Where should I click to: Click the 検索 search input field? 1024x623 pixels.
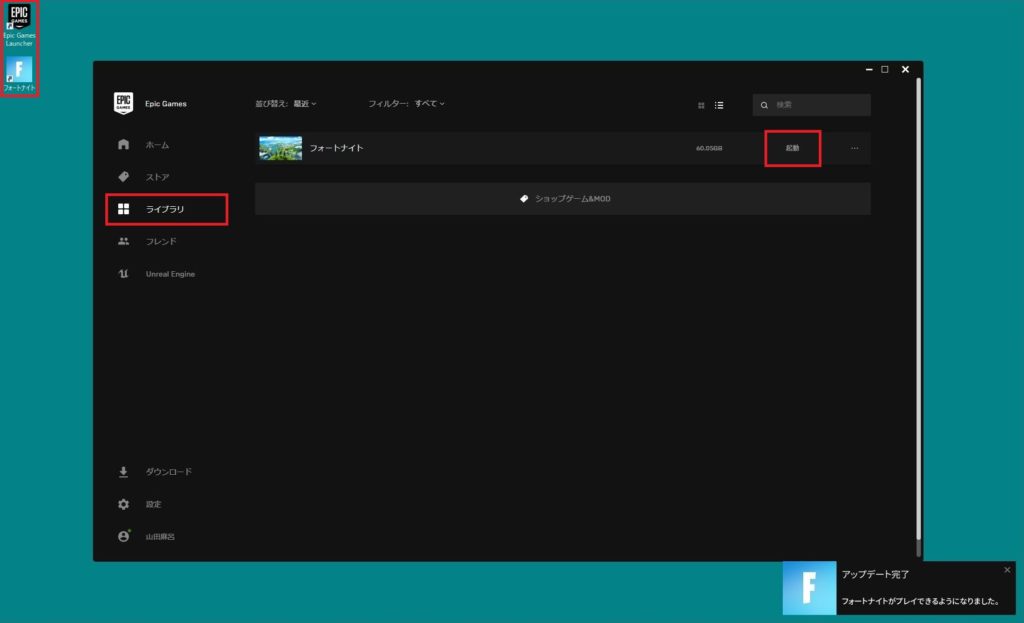[x=811, y=105]
